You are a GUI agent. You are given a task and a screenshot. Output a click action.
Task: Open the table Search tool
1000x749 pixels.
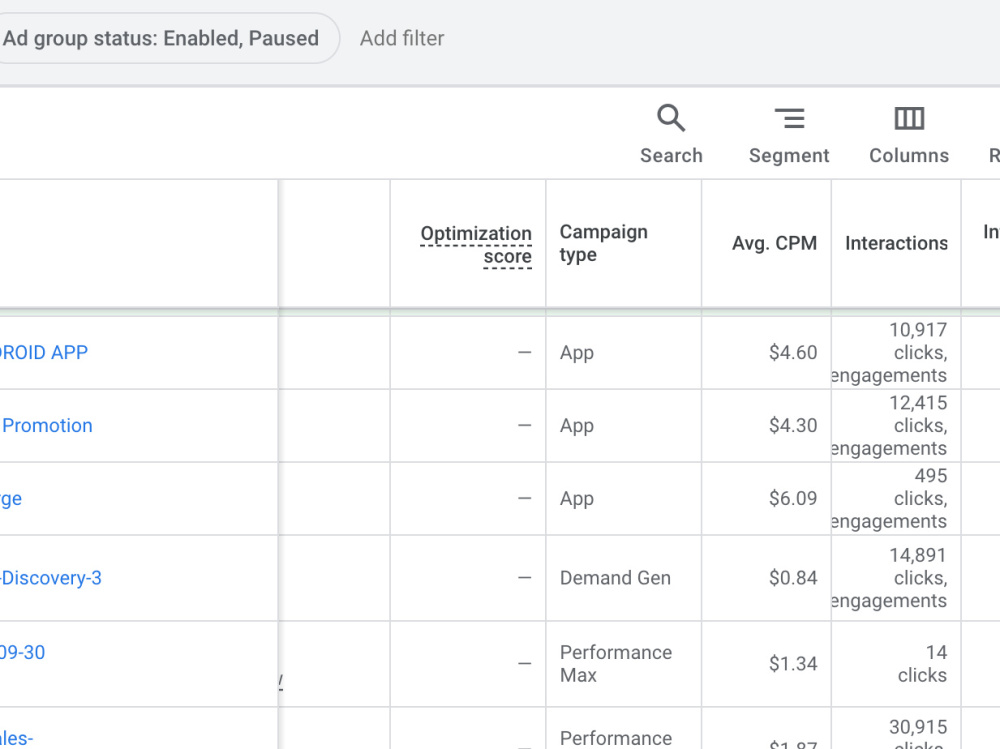(671, 135)
